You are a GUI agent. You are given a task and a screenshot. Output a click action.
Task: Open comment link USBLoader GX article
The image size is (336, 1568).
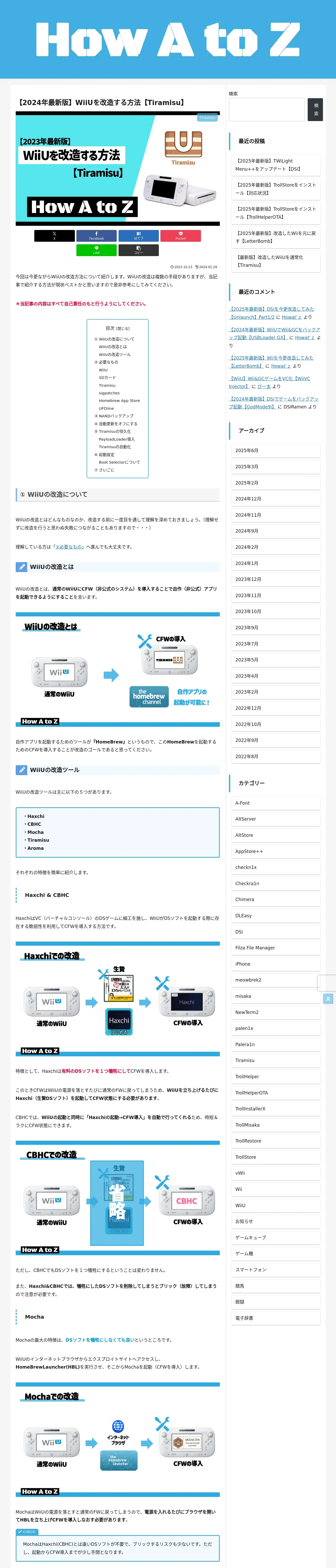(275, 333)
